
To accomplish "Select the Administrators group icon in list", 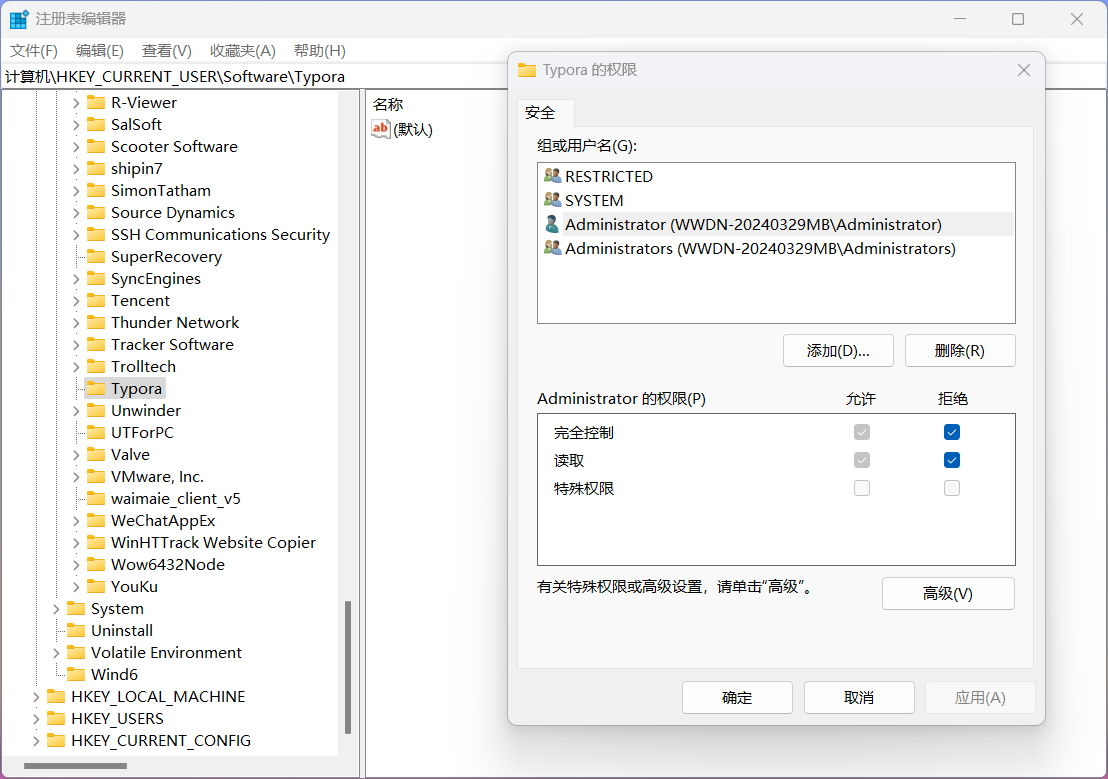I will (x=552, y=248).
